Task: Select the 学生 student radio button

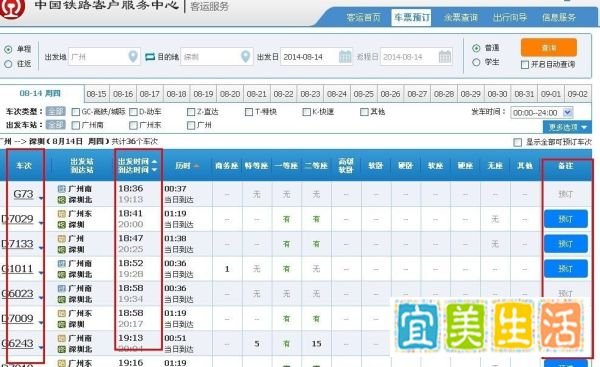Action: pyautogui.click(x=476, y=62)
